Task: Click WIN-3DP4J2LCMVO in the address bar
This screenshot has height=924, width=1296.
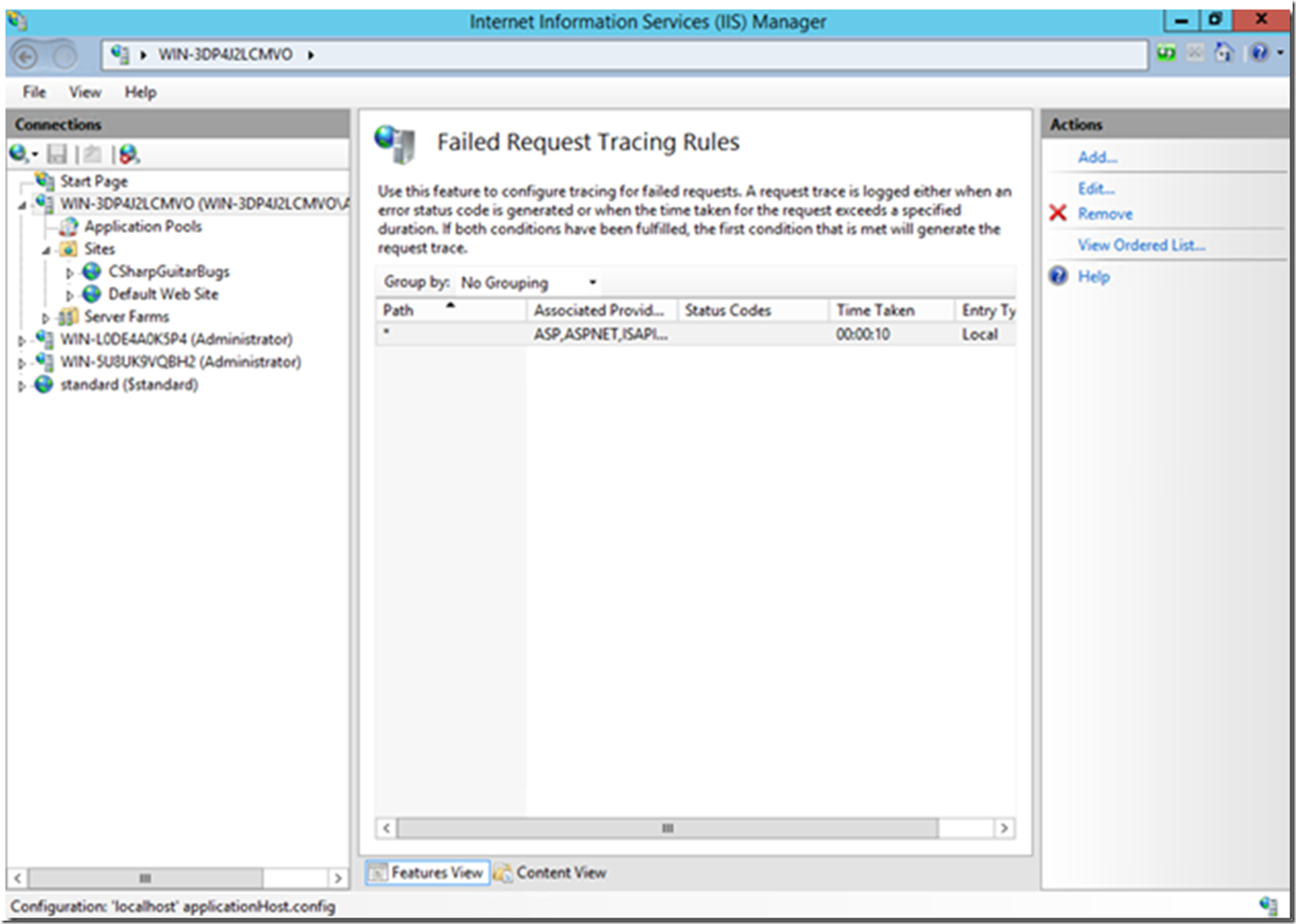Action: 226,55
